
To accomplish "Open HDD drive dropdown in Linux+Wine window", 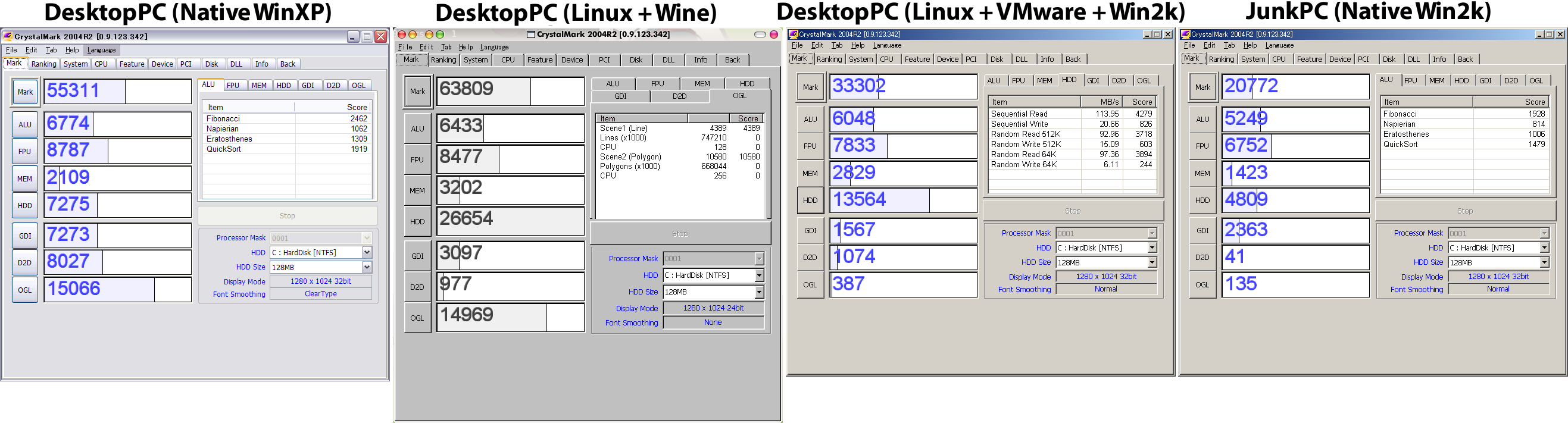I will click(759, 275).
